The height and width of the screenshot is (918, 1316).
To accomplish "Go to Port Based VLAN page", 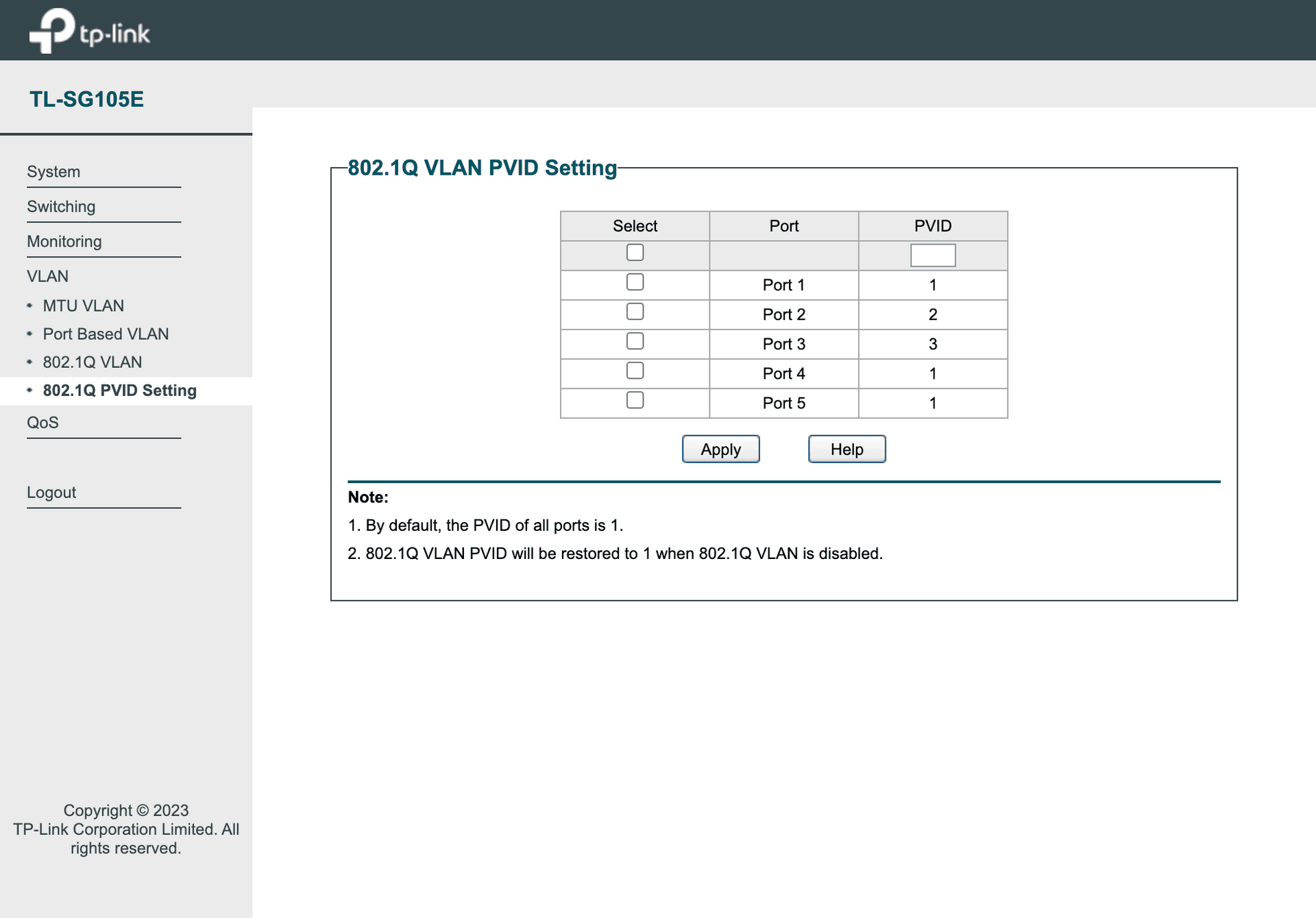I will tap(106, 334).
